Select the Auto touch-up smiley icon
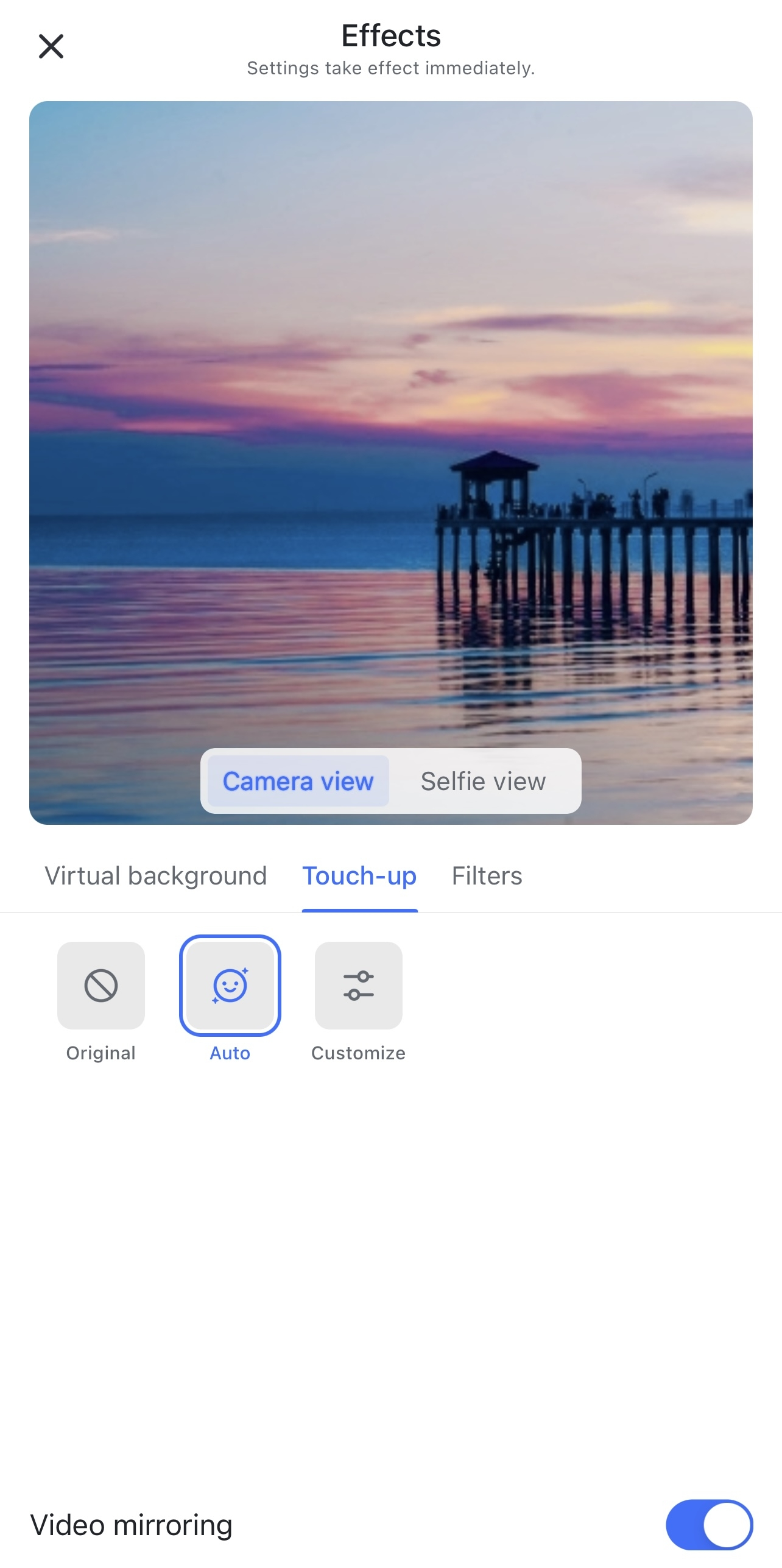This screenshot has height=1568, width=782. coord(230,985)
